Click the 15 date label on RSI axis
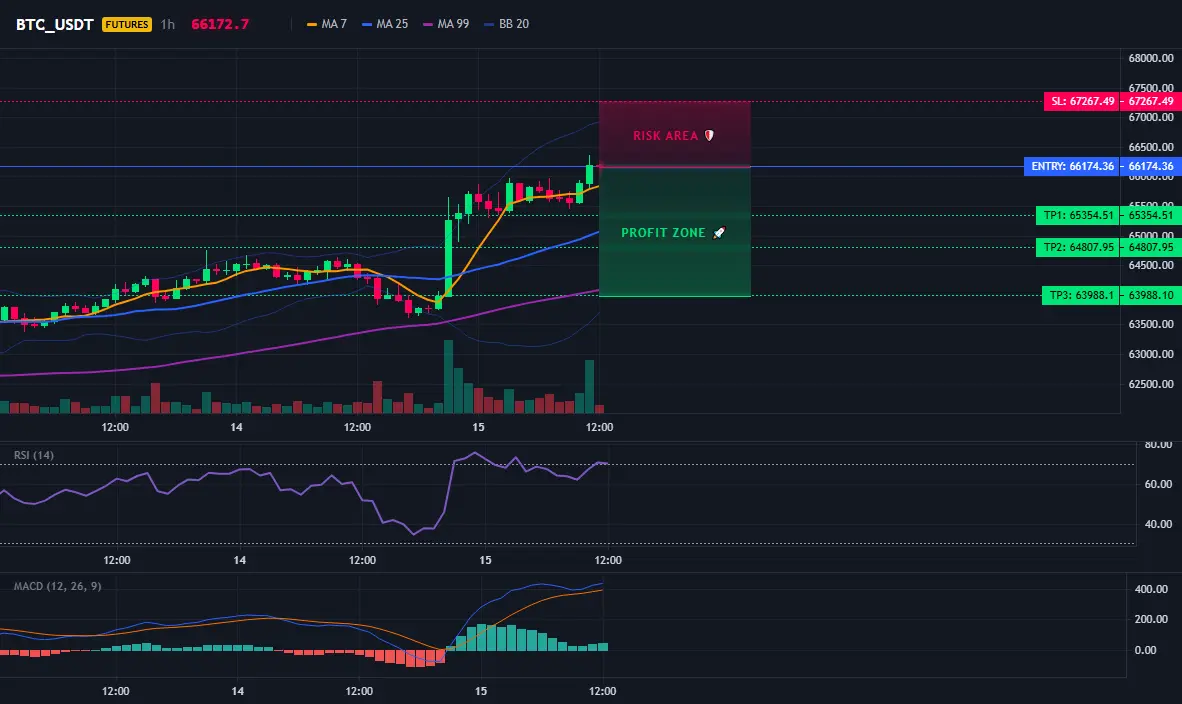Image resolution: width=1182 pixels, height=704 pixels. [x=485, y=560]
